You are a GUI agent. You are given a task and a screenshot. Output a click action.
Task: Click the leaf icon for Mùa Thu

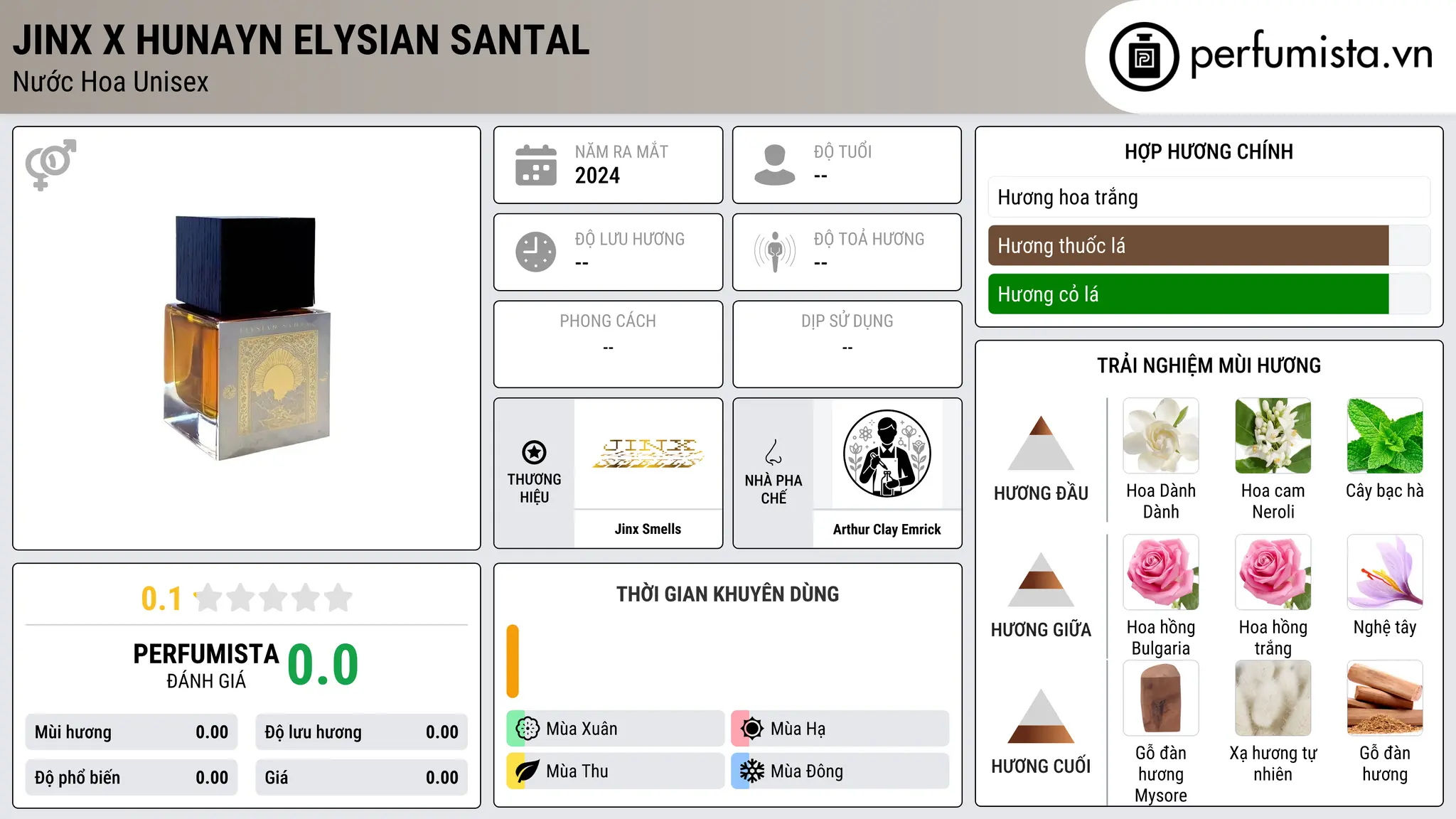click(x=528, y=771)
